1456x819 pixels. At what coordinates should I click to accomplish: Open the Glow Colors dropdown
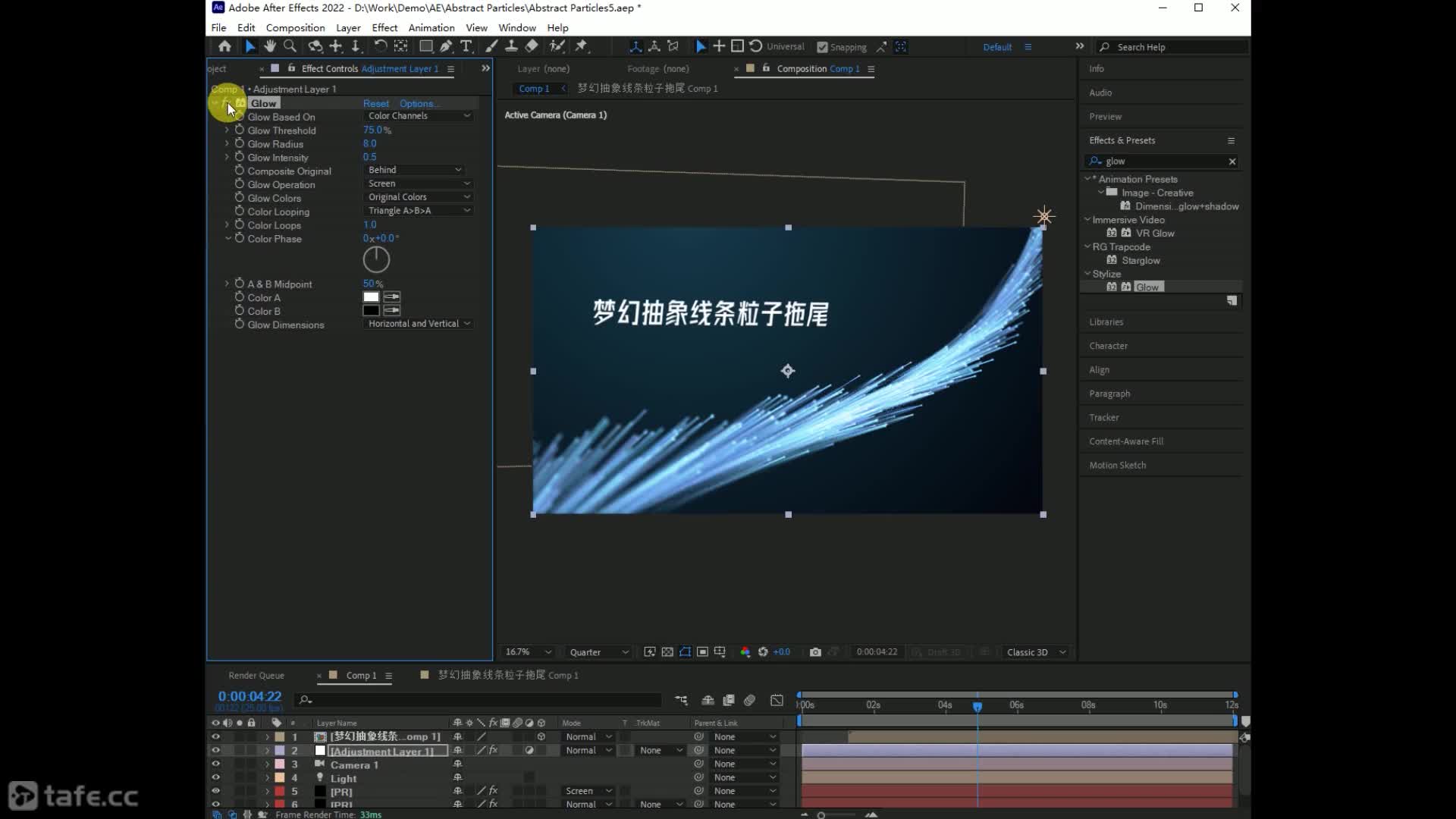tap(419, 197)
